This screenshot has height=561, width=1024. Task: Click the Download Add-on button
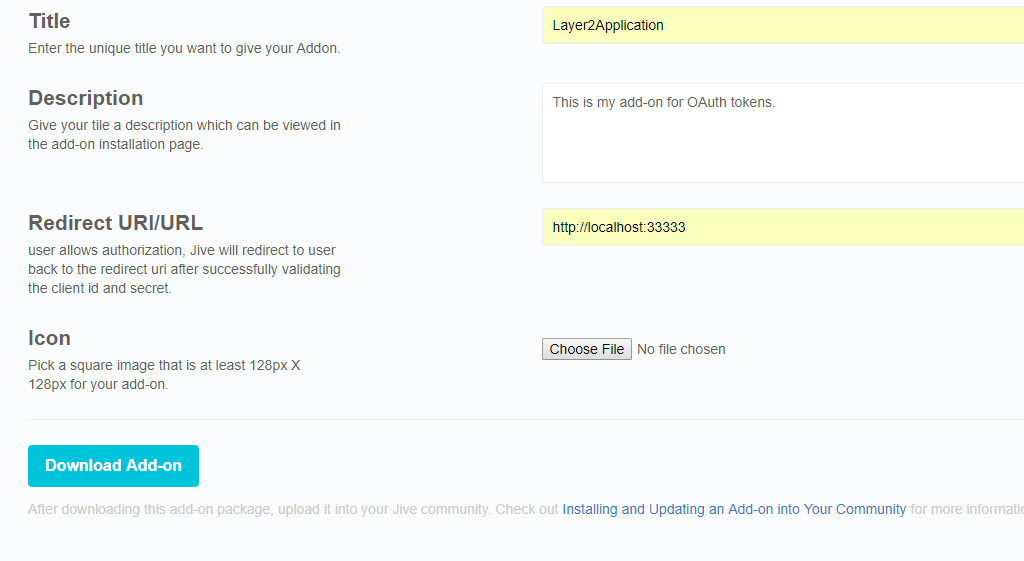(x=113, y=466)
